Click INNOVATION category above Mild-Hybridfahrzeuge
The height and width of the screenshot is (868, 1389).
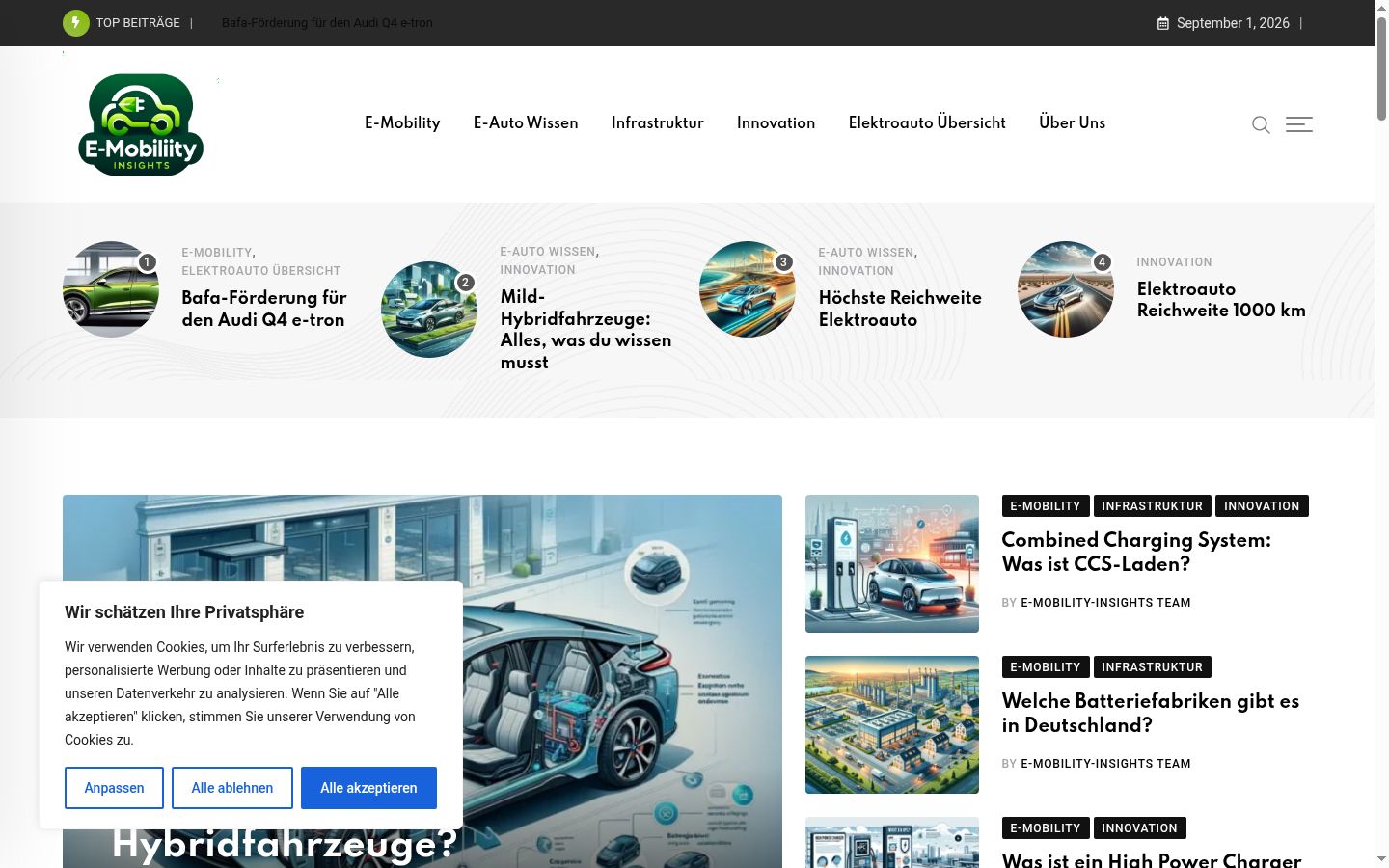537,270
